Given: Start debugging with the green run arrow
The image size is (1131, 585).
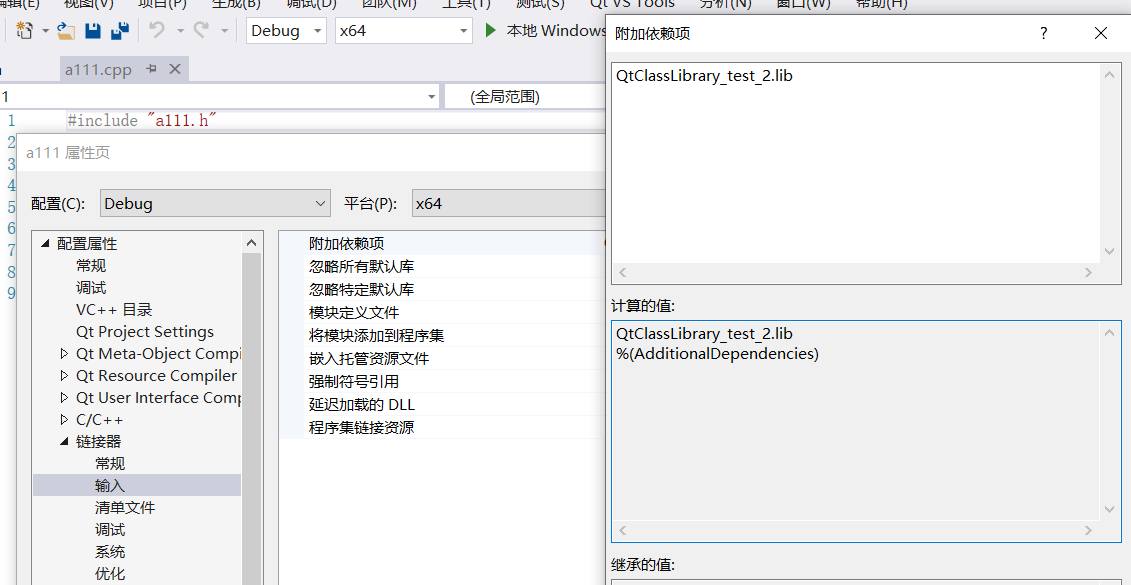Looking at the screenshot, I should click(x=490, y=31).
